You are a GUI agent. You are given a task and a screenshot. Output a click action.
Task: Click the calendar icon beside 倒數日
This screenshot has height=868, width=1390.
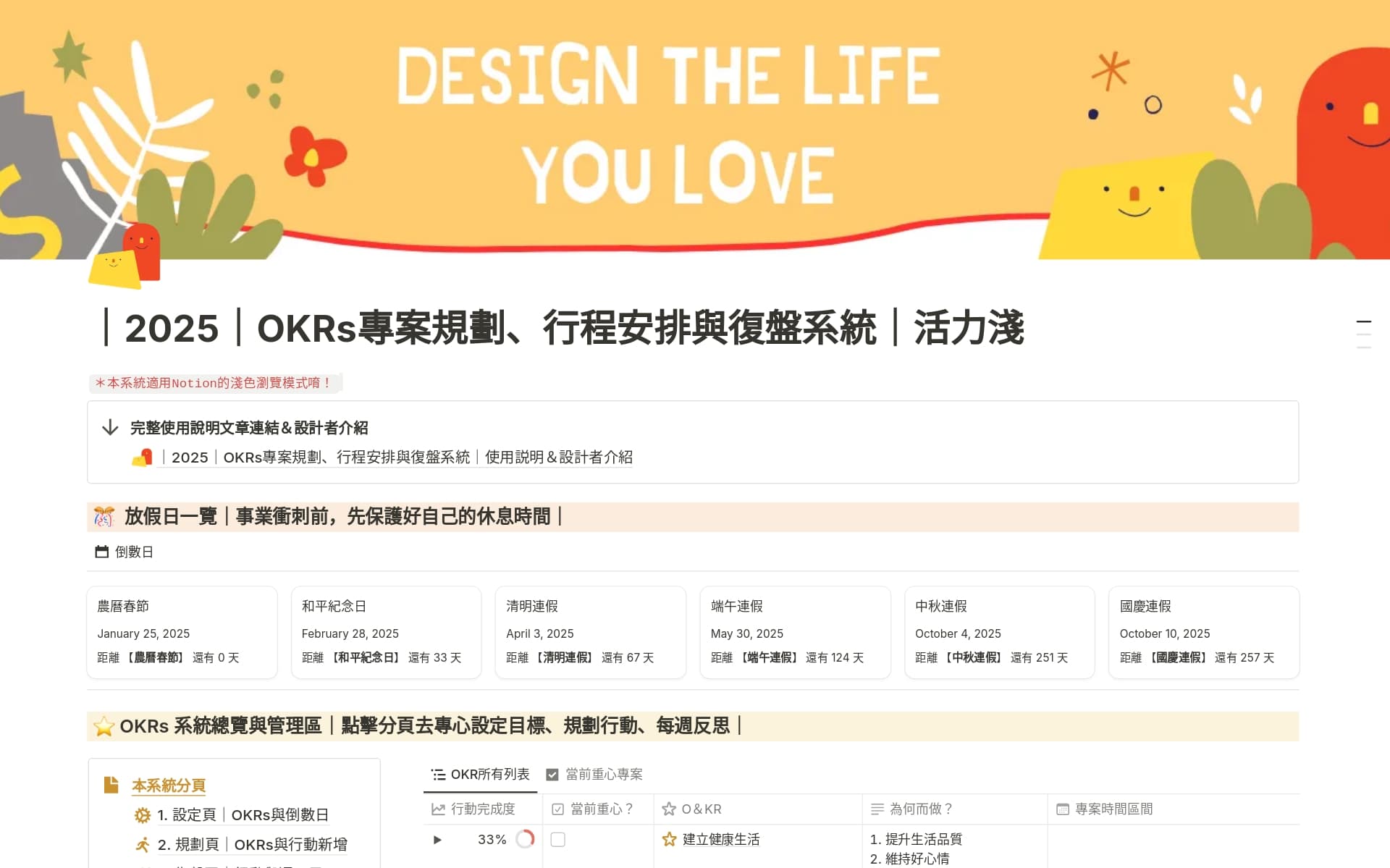pyautogui.click(x=102, y=552)
